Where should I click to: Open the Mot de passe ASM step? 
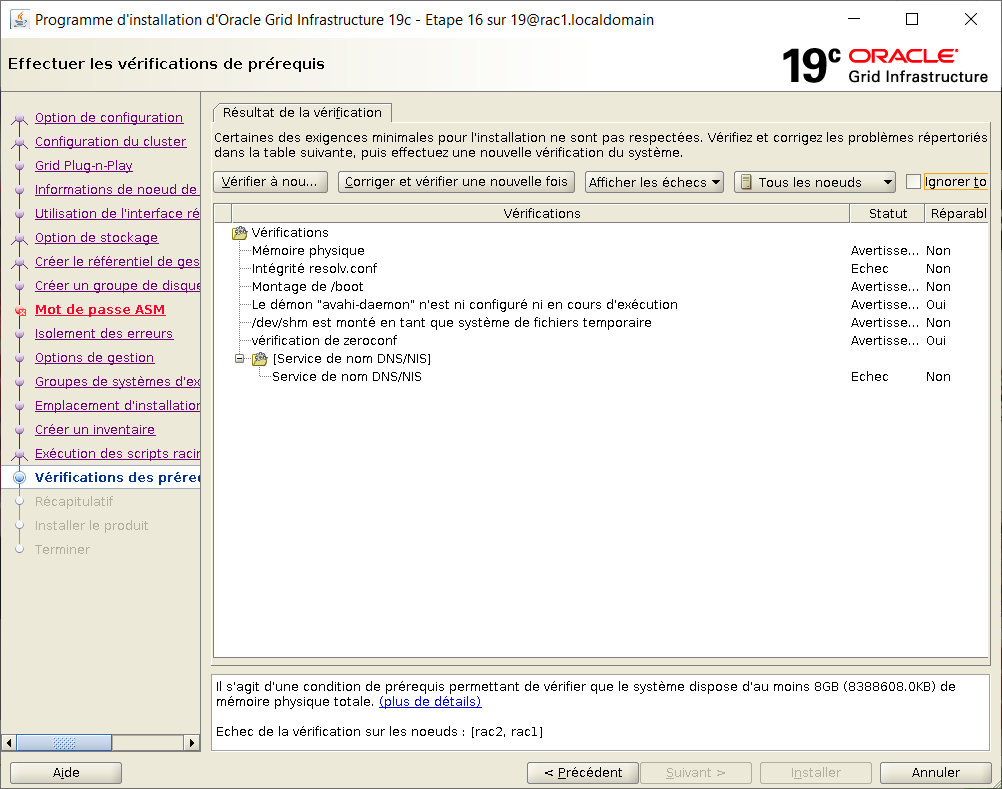point(100,310)
